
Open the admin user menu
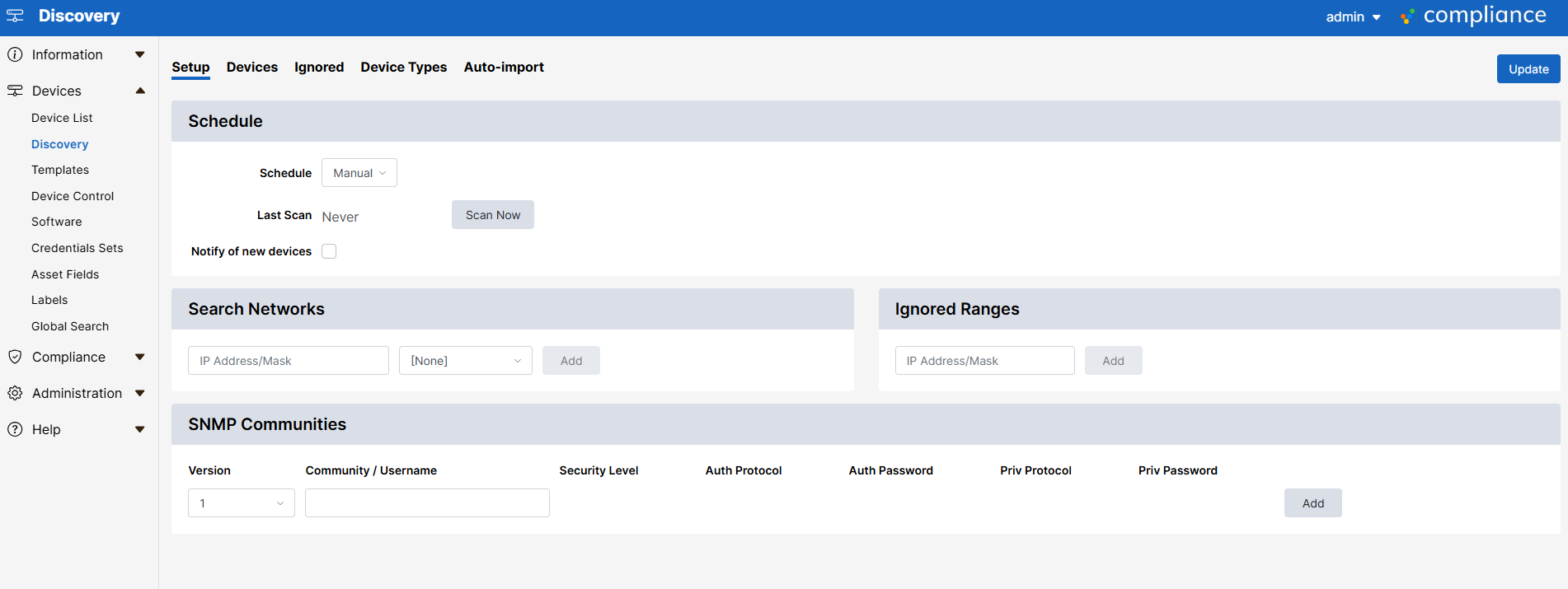click(1352, 16)
